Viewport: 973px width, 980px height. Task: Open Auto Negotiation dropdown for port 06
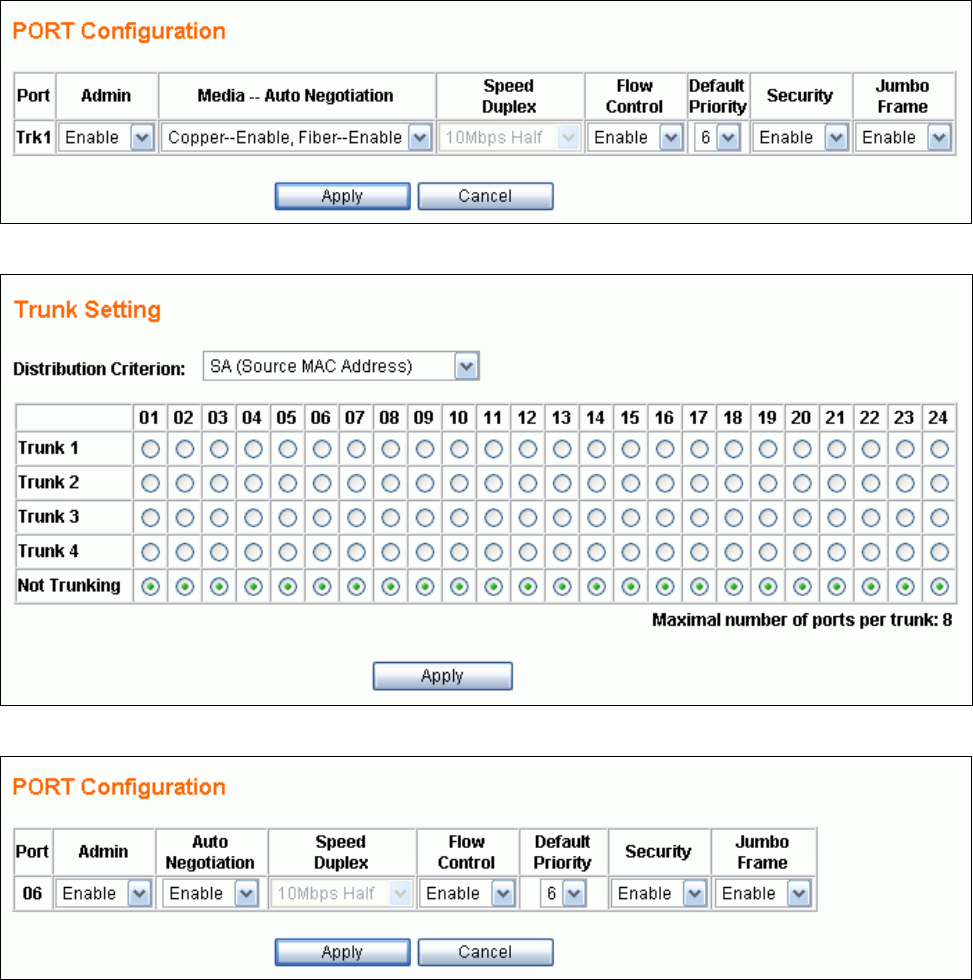211,894
